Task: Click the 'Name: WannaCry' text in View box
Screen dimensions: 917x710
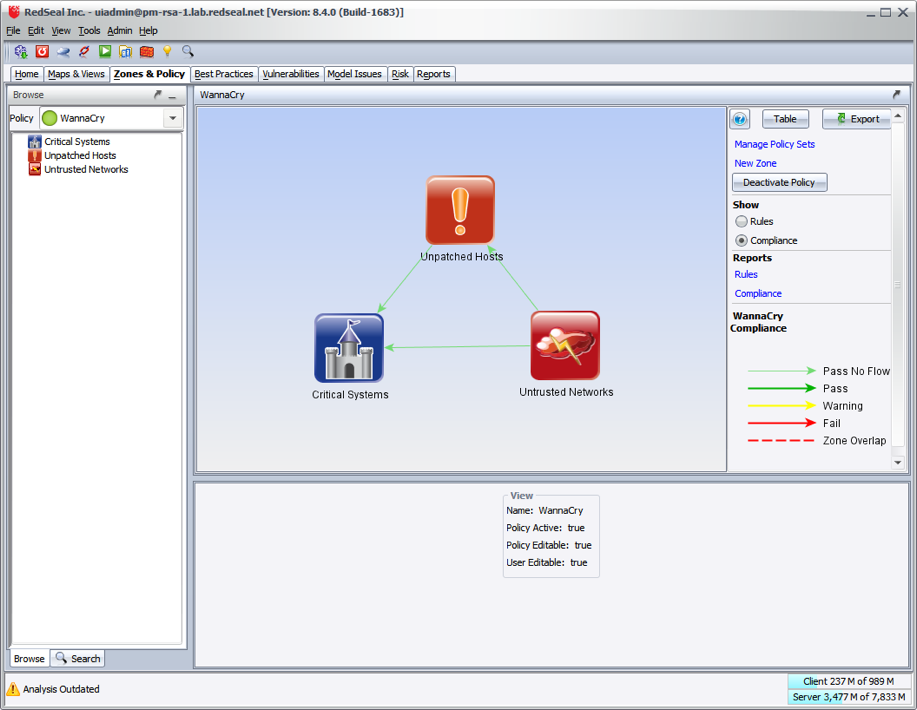Action: pyautogui.click(x=544, y=510)
